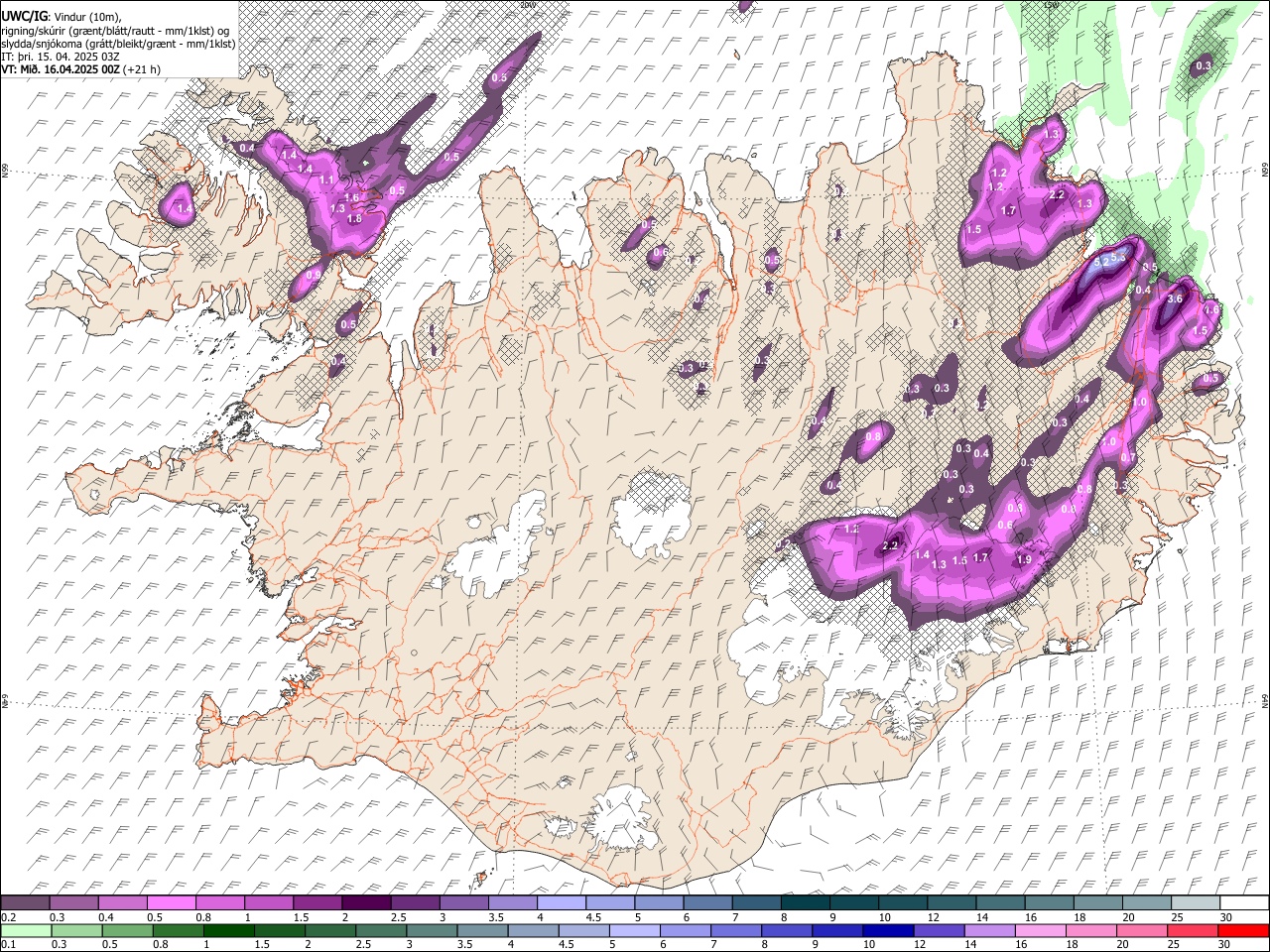Screen dimensions: 1270x952
Task: Select the dark teal top-row swatch between 8 and 9
Action: 806,903
